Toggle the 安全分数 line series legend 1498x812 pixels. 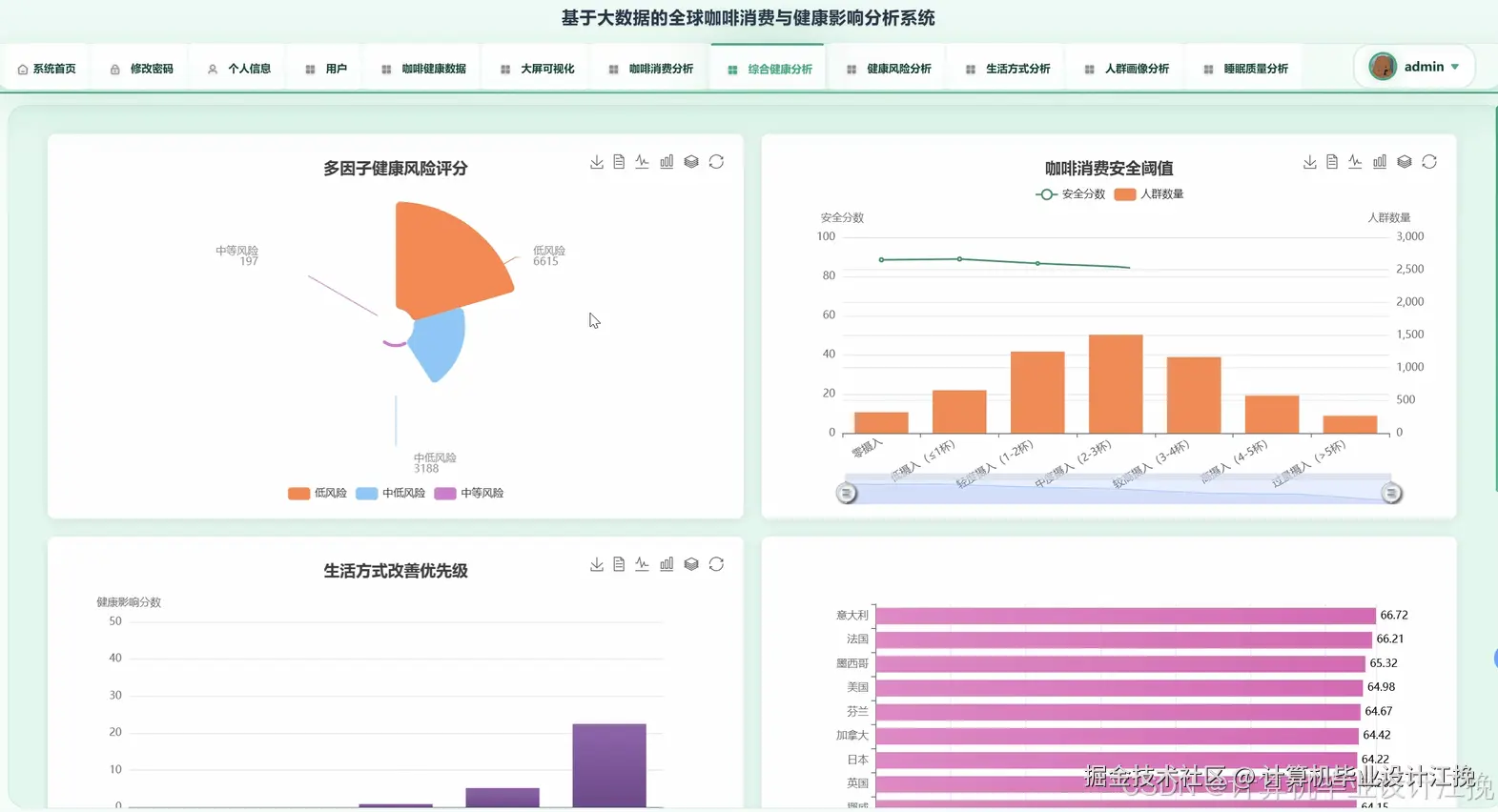(1071, 193)
